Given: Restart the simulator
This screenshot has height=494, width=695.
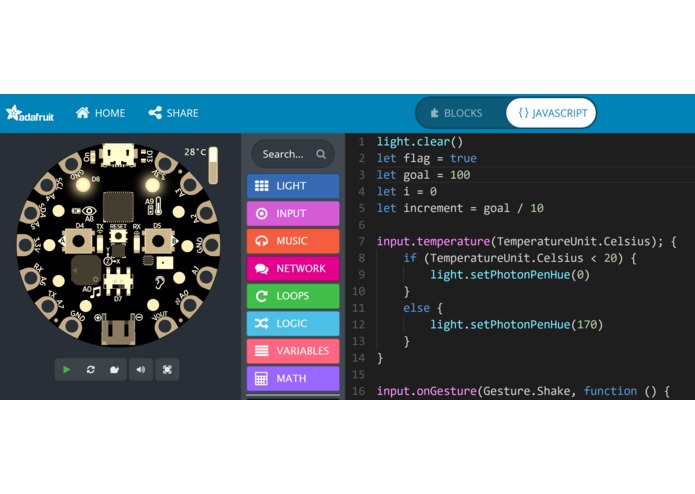Looking at the screenshot, I should click(x=90, y=370).
